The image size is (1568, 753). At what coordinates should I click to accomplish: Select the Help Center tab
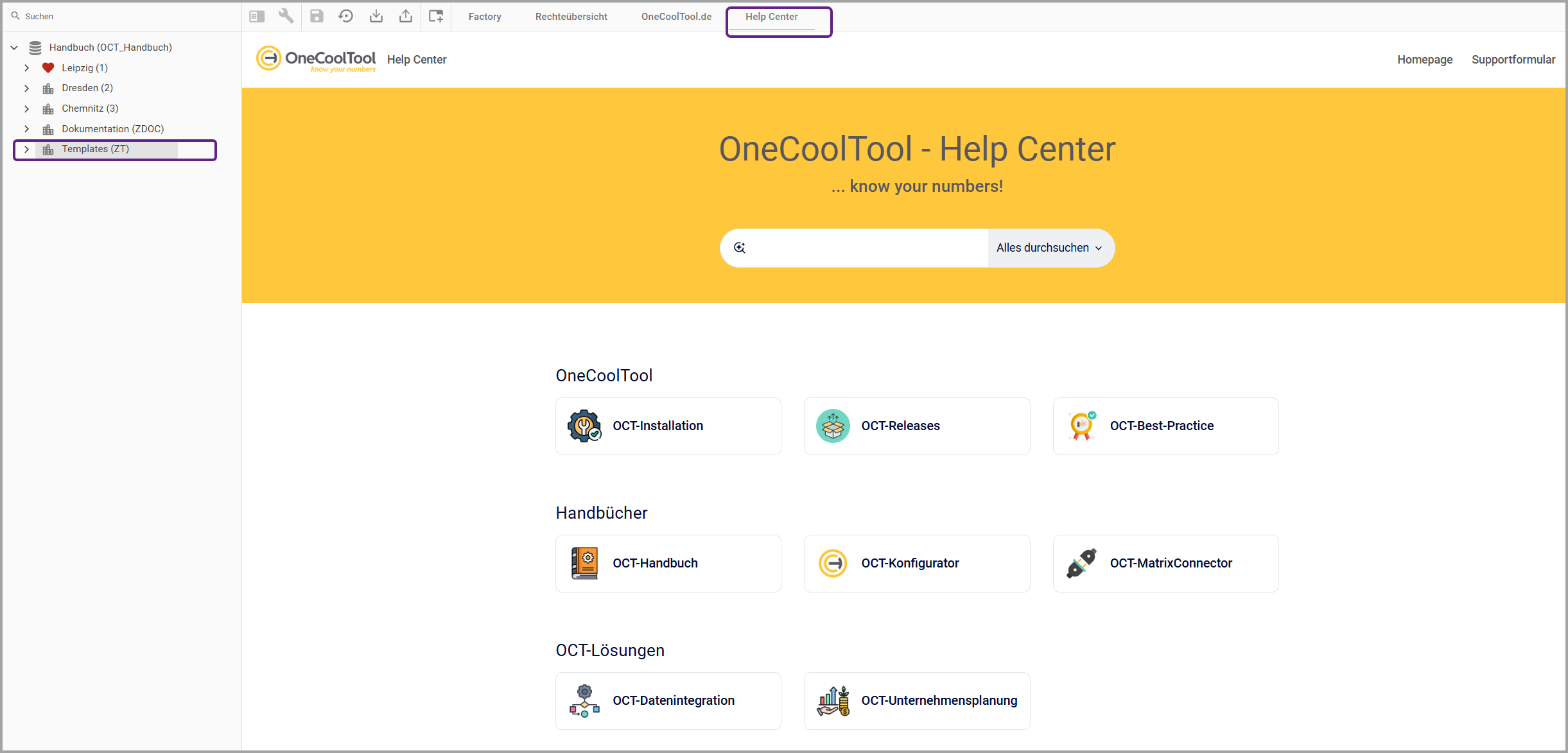[x=772, y=17]
